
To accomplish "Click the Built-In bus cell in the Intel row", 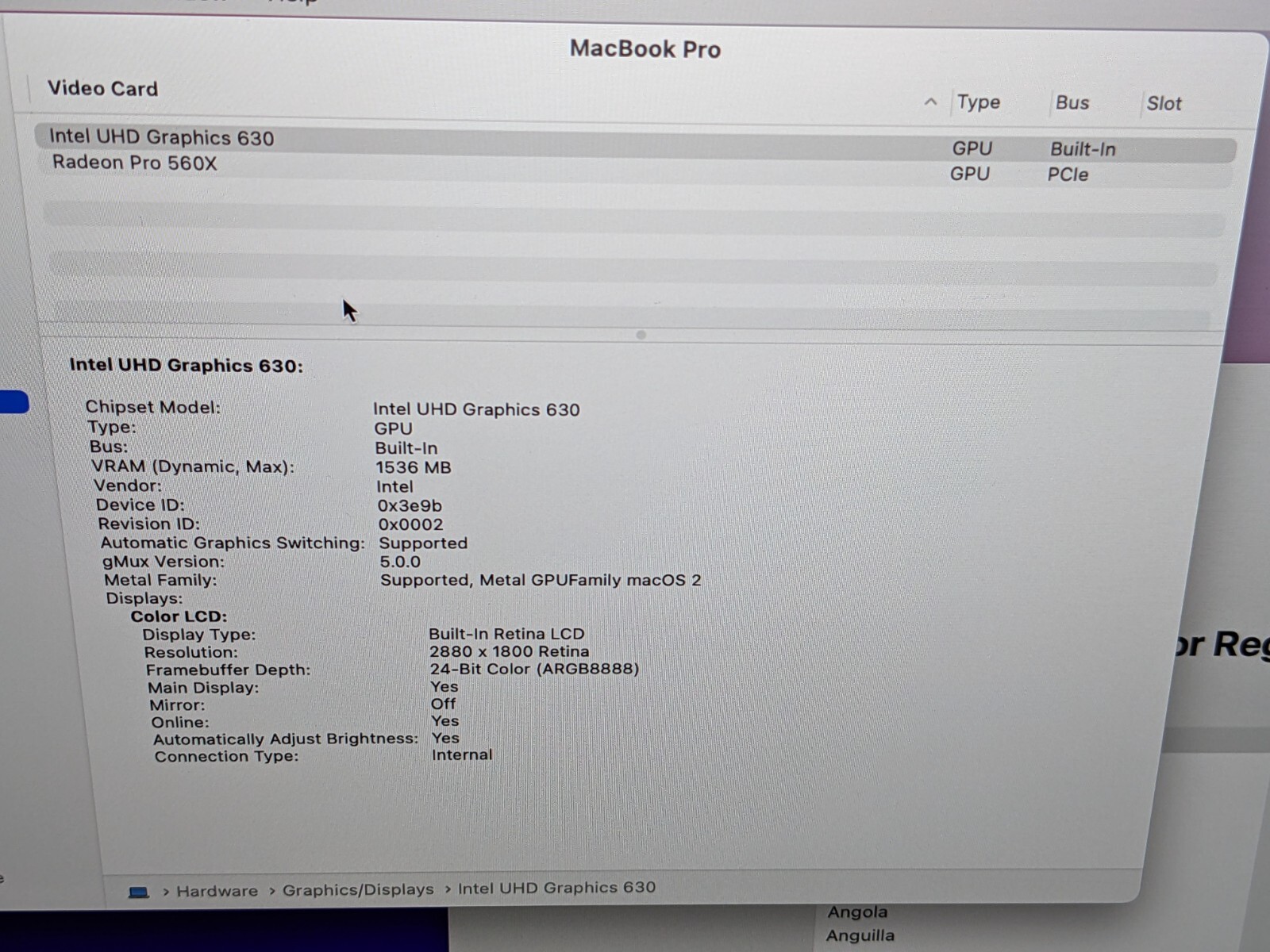I will (1083, 149).
